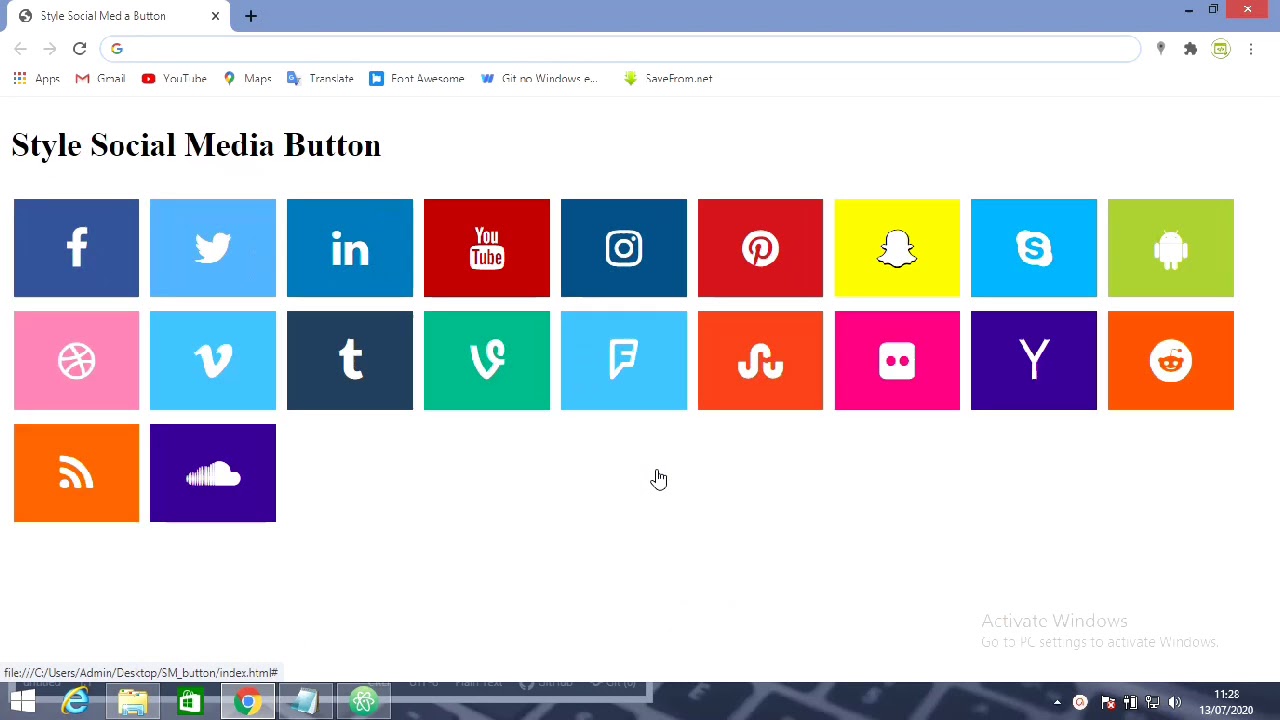
Task: Click the magenta Flickr button
Action: [x=897, y=360]
